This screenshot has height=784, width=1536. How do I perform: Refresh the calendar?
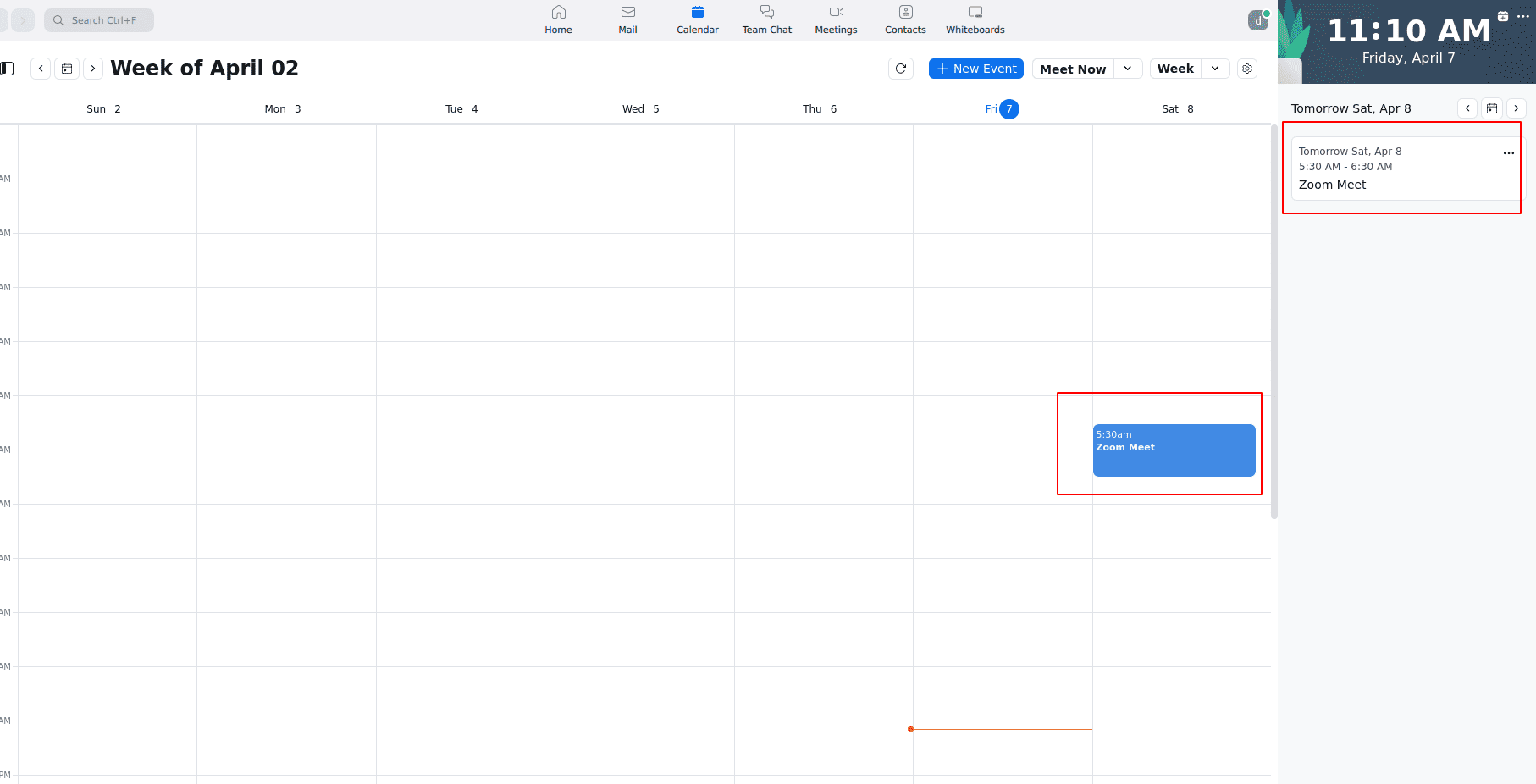tap(901, 69)
